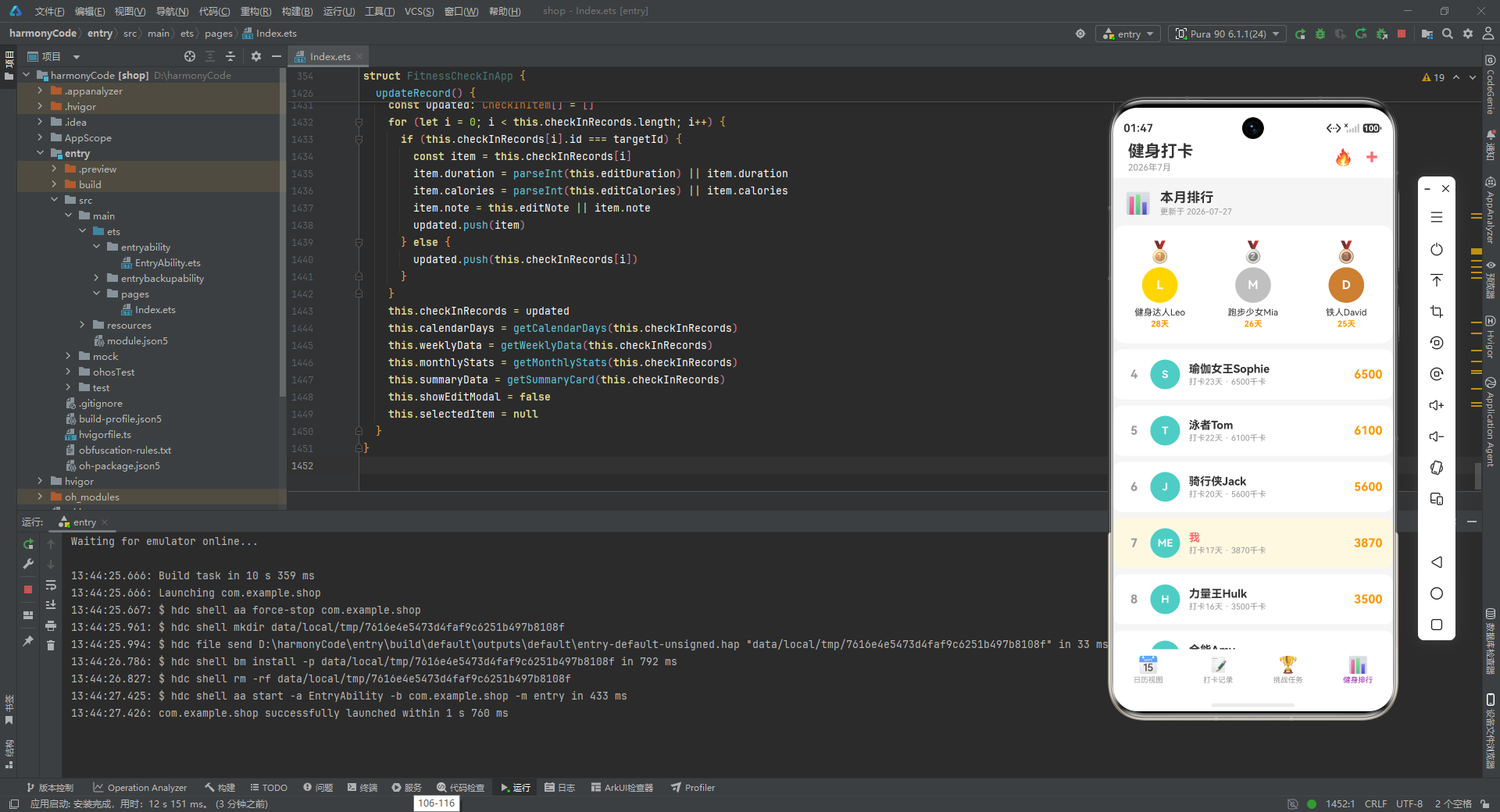The width and height of the screenshot is (1500, 812).
Task: Open emulator hamburger menu icon
Action: pyautogui.click(x=1437, y=218)
